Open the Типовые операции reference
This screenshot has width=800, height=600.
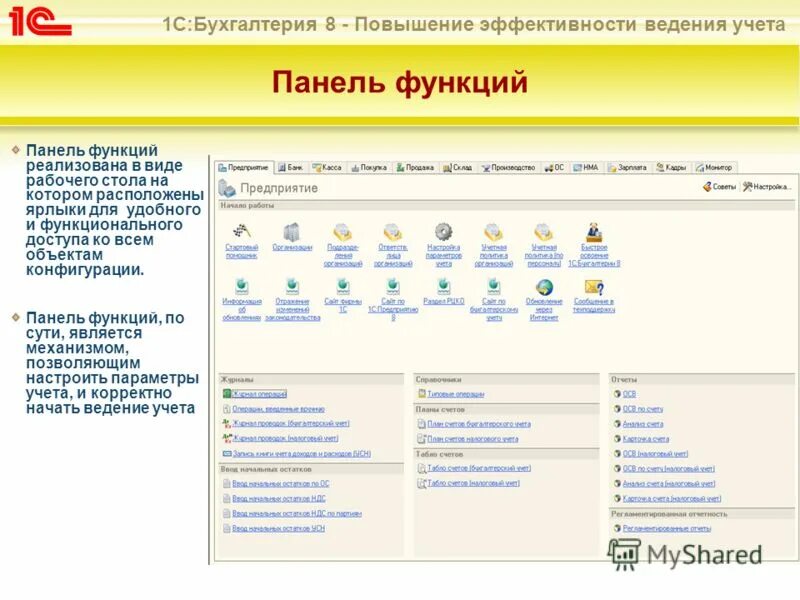pyautogui.click(x=458, y=392)
